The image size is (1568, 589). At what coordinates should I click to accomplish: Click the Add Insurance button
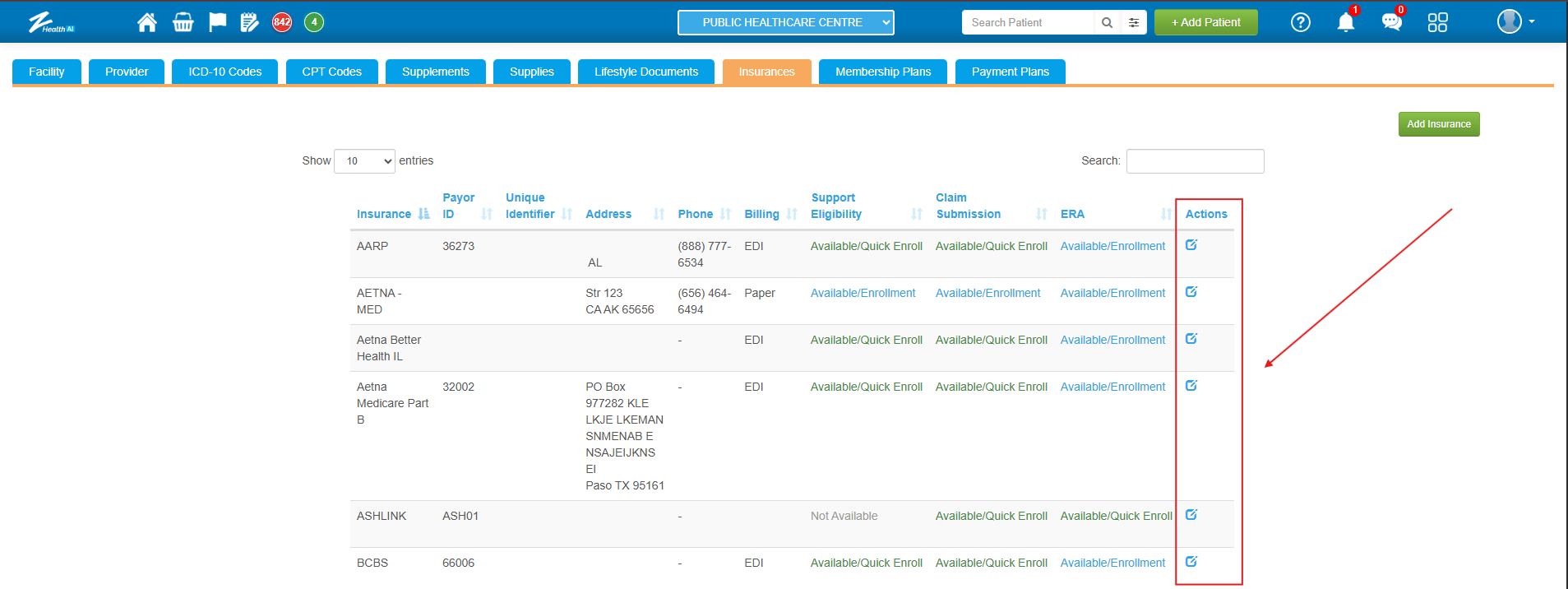[x=1438, y=124]
